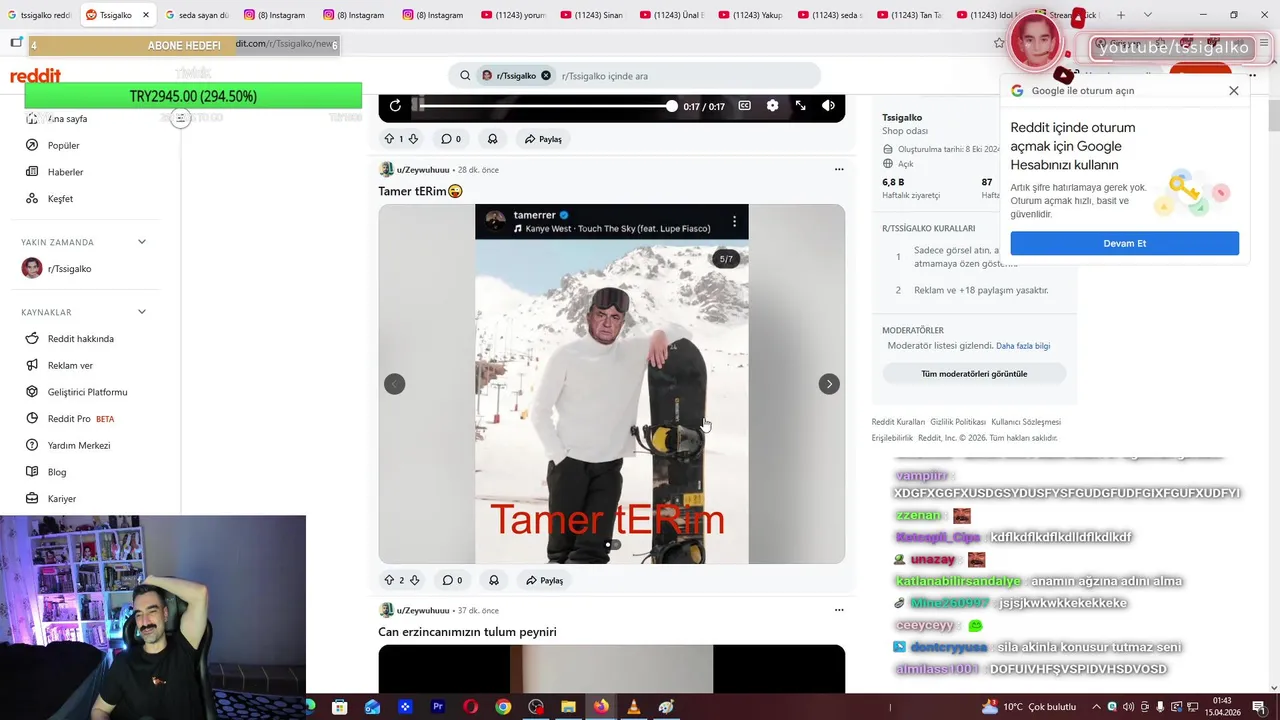Screen dimensions: 1280x720
Task: Upvote the post with 1 vote
Action: click(389, 139)
